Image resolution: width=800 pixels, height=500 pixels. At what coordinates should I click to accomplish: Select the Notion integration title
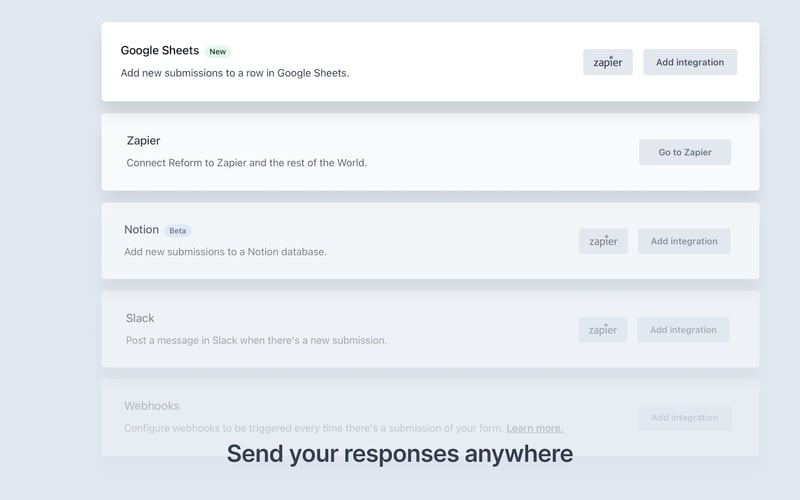click(x=141, y=230)
